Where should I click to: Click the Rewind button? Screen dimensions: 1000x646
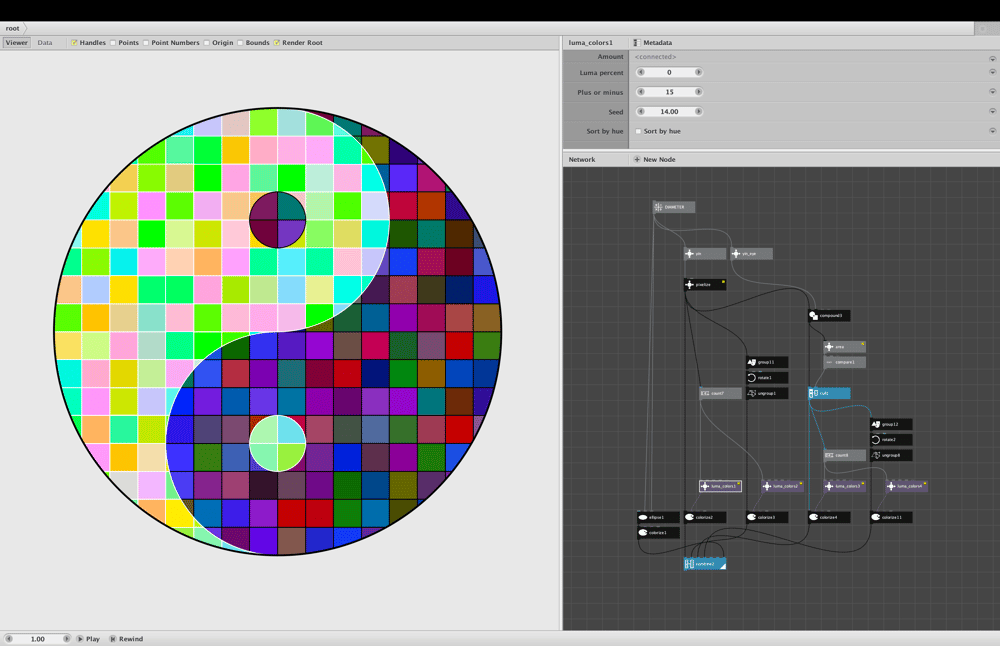click(x=126, y=638)
